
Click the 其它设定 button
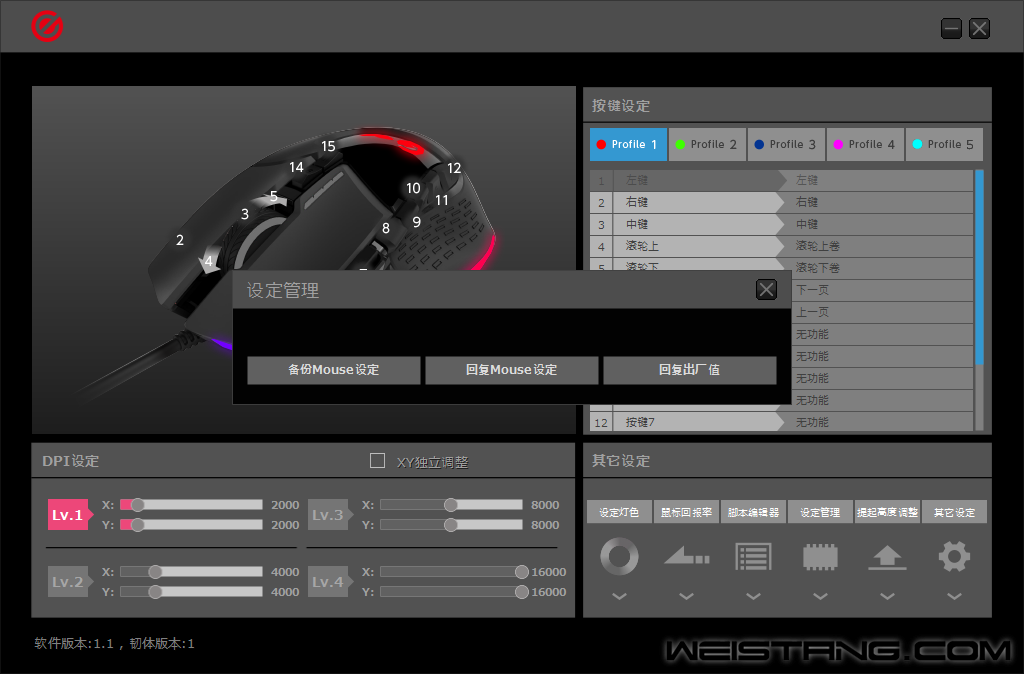coord(954,512)
